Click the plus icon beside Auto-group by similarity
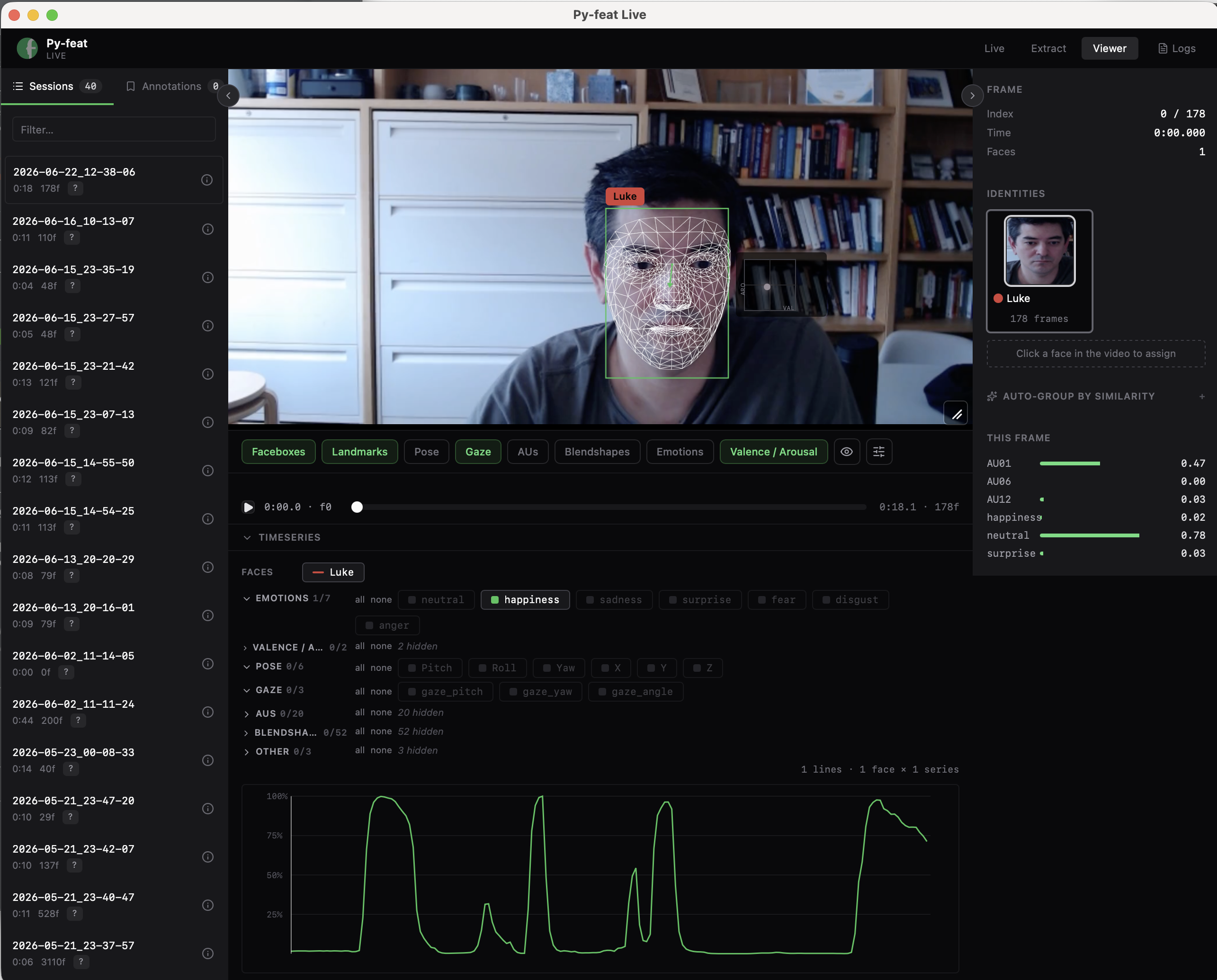 (x=1202, y=396)
